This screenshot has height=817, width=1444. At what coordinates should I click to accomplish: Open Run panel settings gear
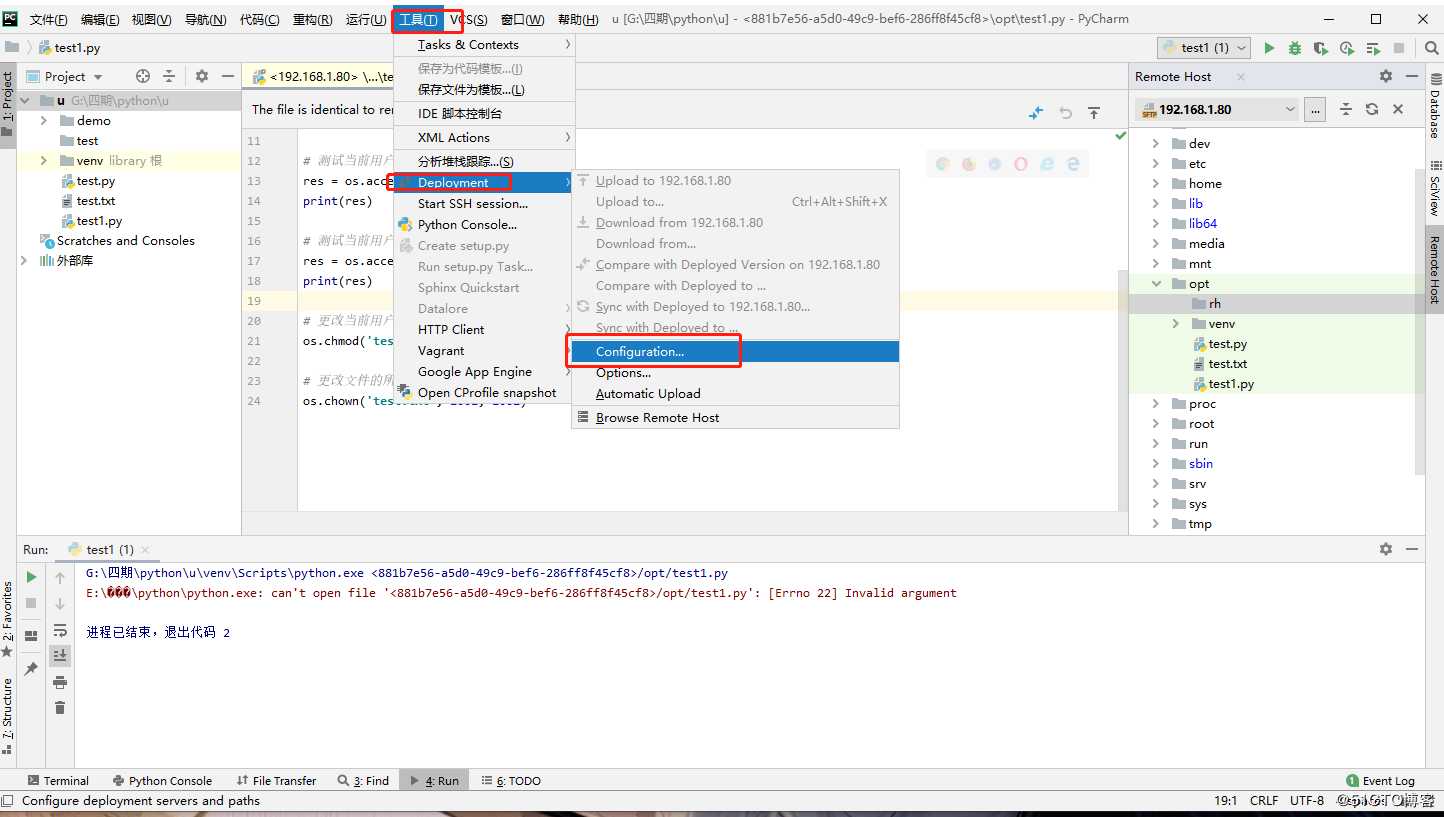[1385, 549]
